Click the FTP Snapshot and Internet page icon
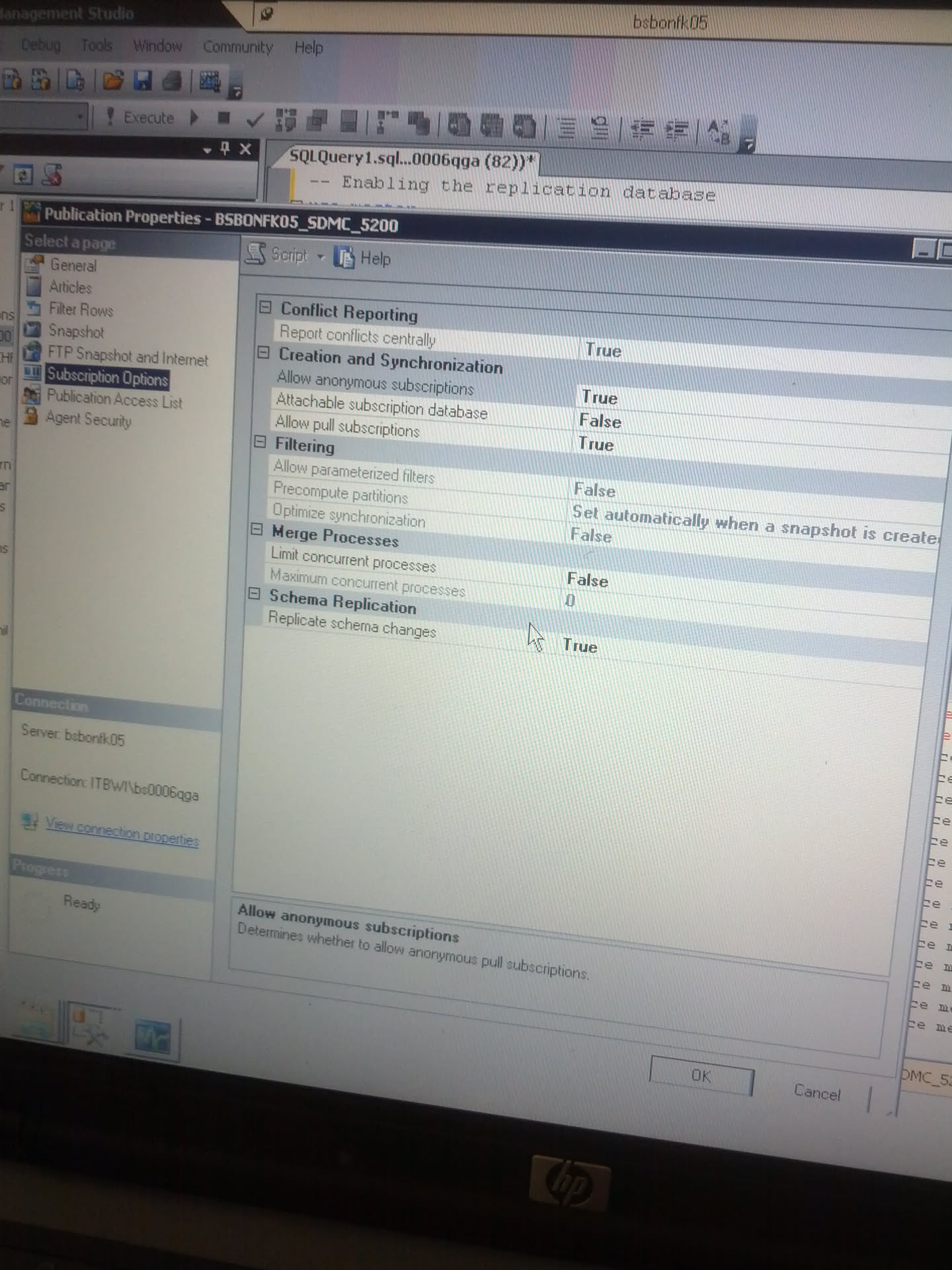 32,351
